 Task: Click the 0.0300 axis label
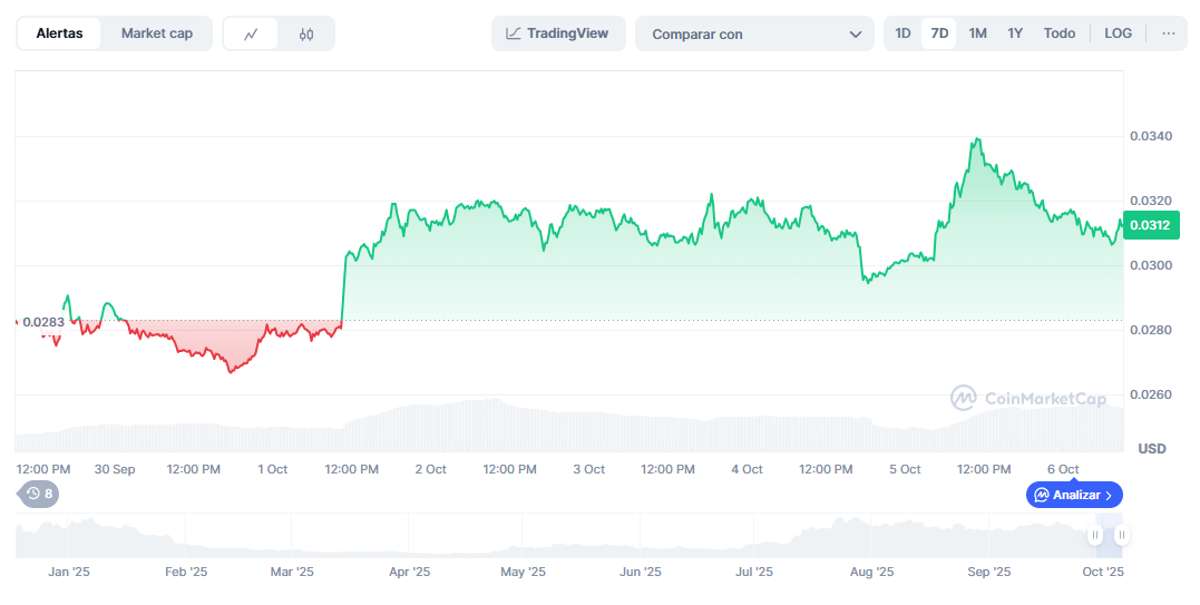[1150, 265]
